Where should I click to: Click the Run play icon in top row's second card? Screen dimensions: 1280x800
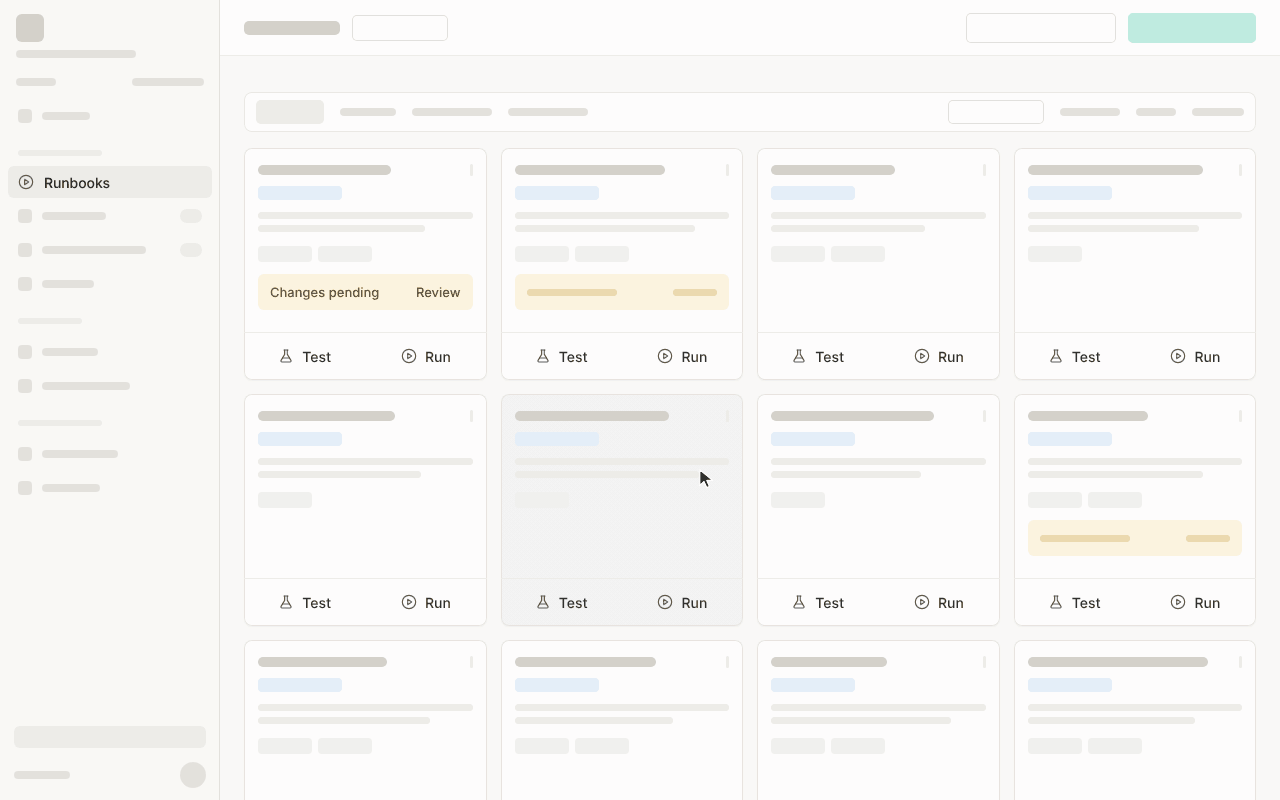coord(665,356)
